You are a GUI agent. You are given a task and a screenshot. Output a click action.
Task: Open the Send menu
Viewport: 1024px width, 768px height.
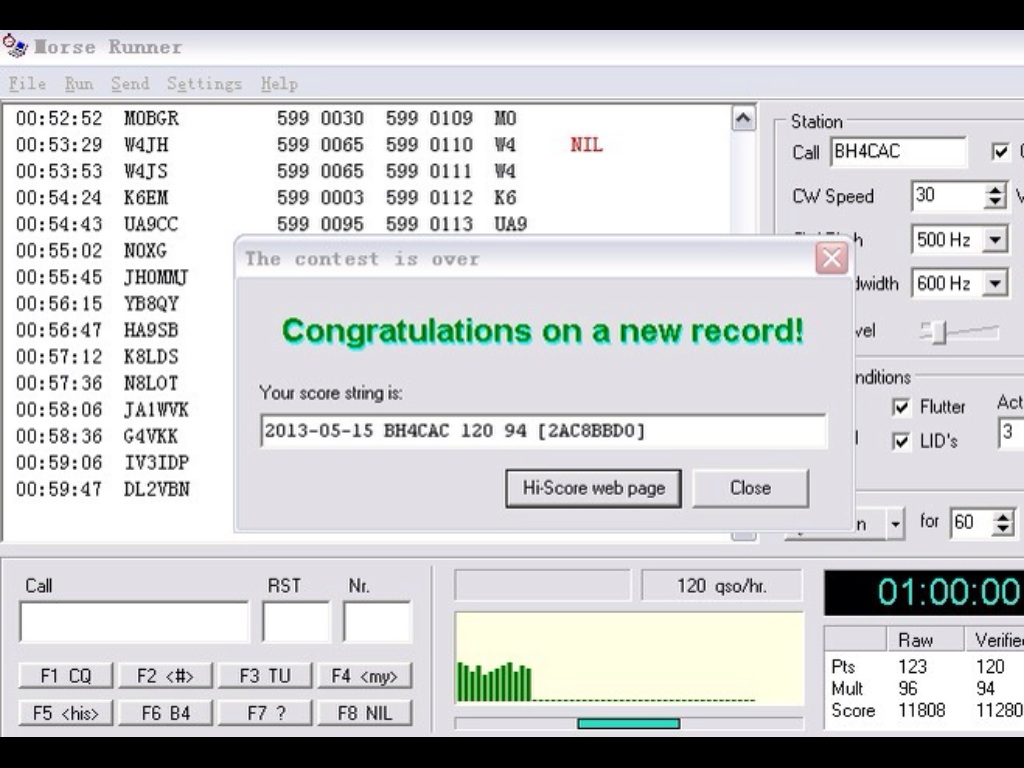point(130,84)
